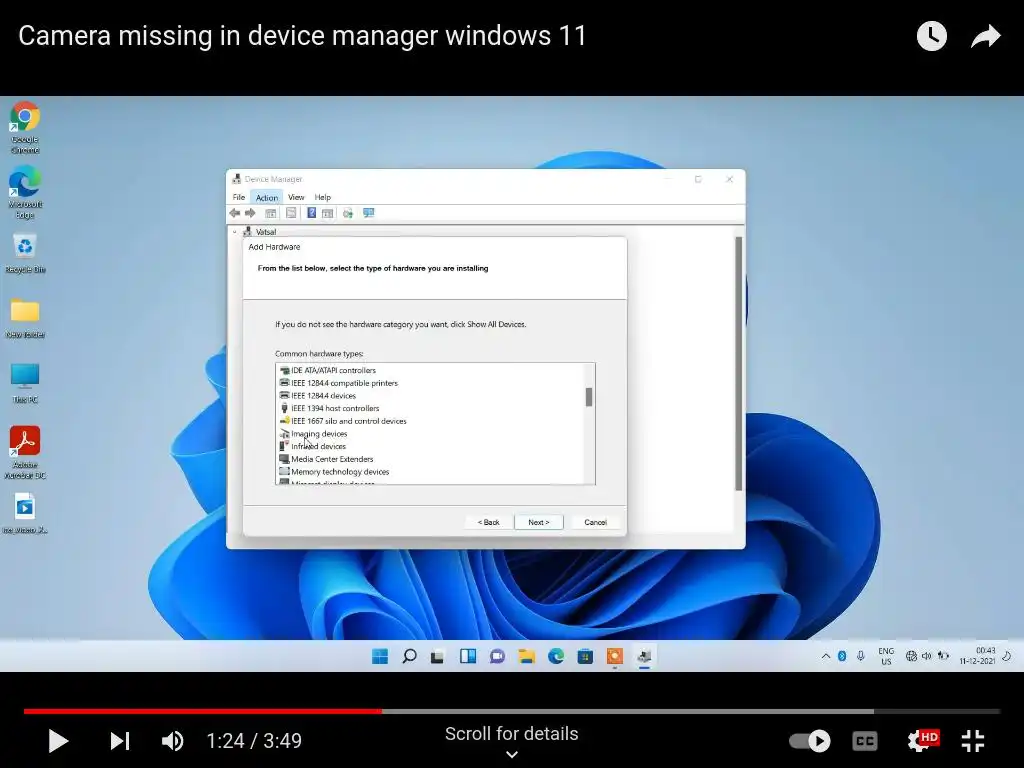The height and width of the screenshot is (768, 1024).
Task: Toggle closed captions CC button
Action: [865, 741]
